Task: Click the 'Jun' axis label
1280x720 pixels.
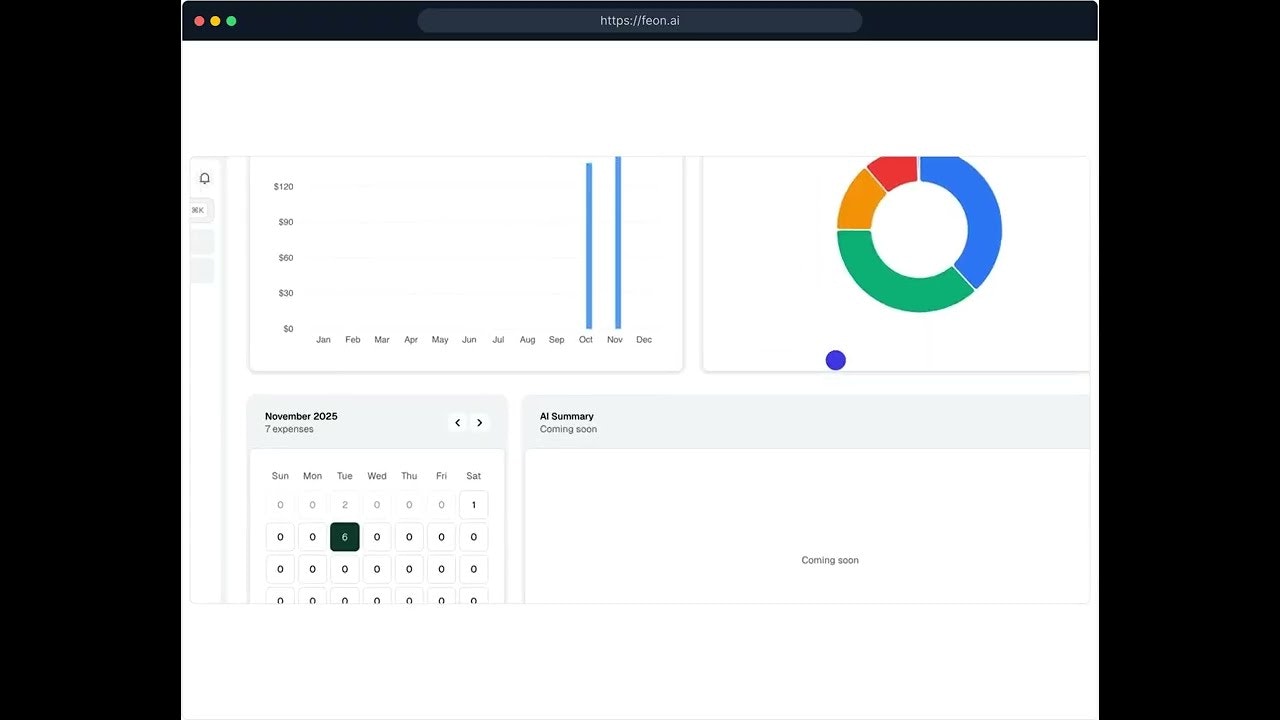Action: tap(469, 340)
